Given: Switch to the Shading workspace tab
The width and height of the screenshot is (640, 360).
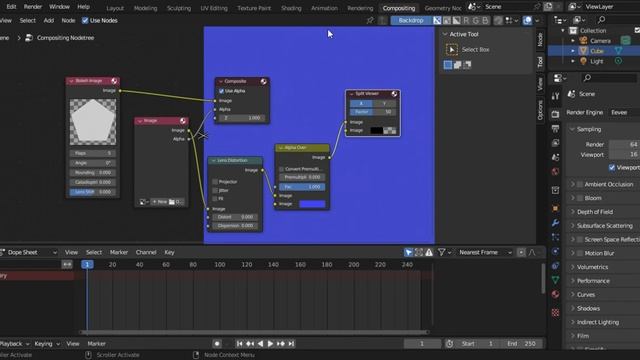Looking at the screenshot, I should point(291,8).
